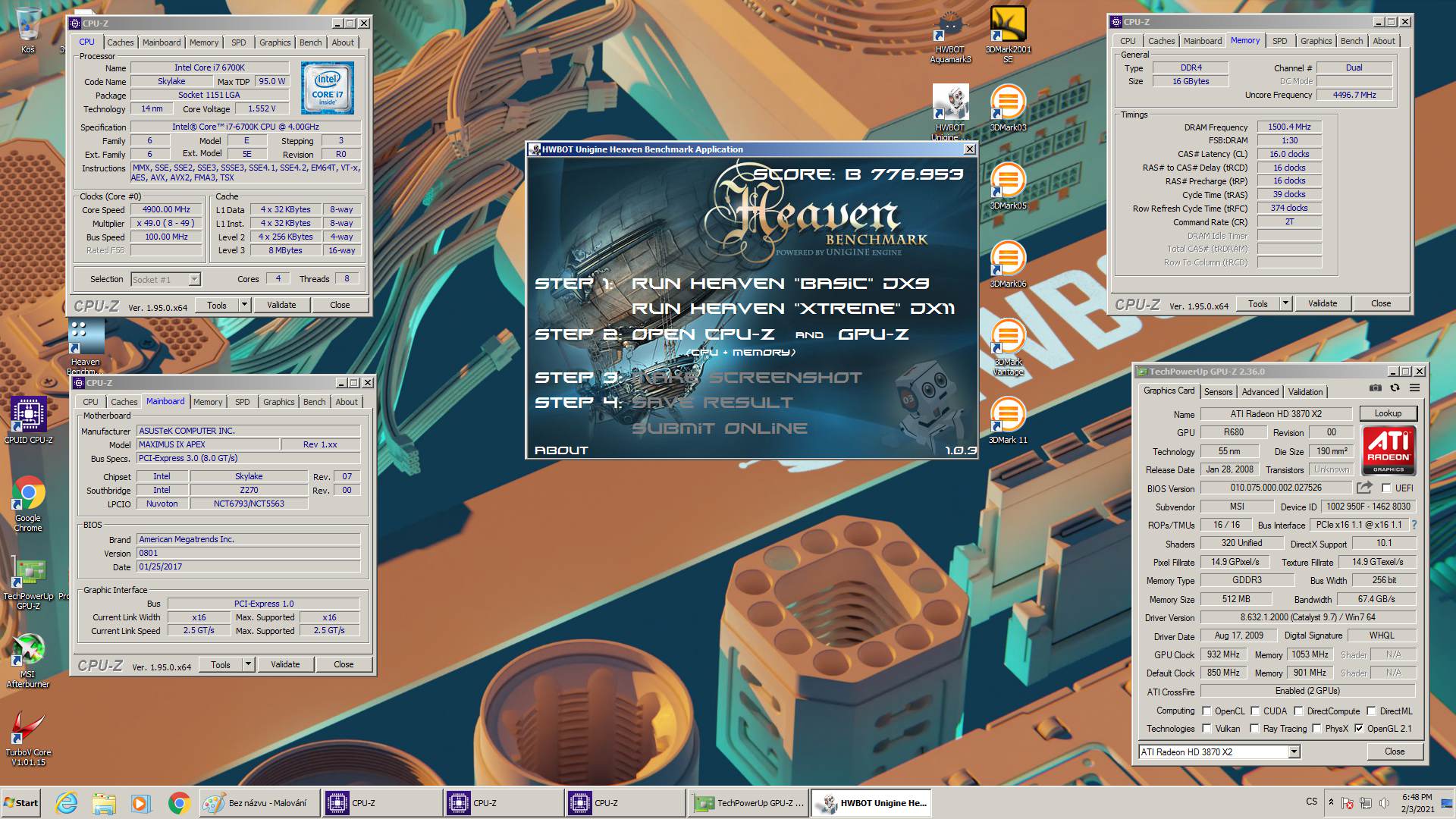This screenshot has width=1456, height=819.
Task: Open Tools dropdown arrow in CPU-Z Mainboard window
Action: click(248, 664)
